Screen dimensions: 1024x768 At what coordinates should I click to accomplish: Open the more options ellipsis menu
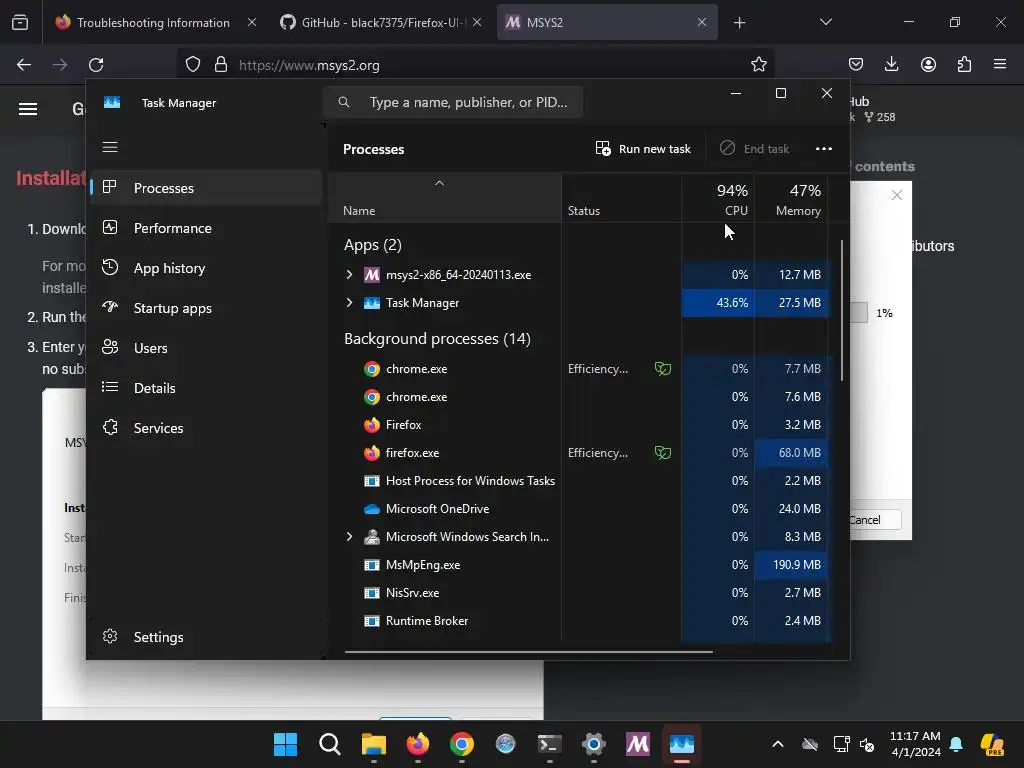(824, 149)
